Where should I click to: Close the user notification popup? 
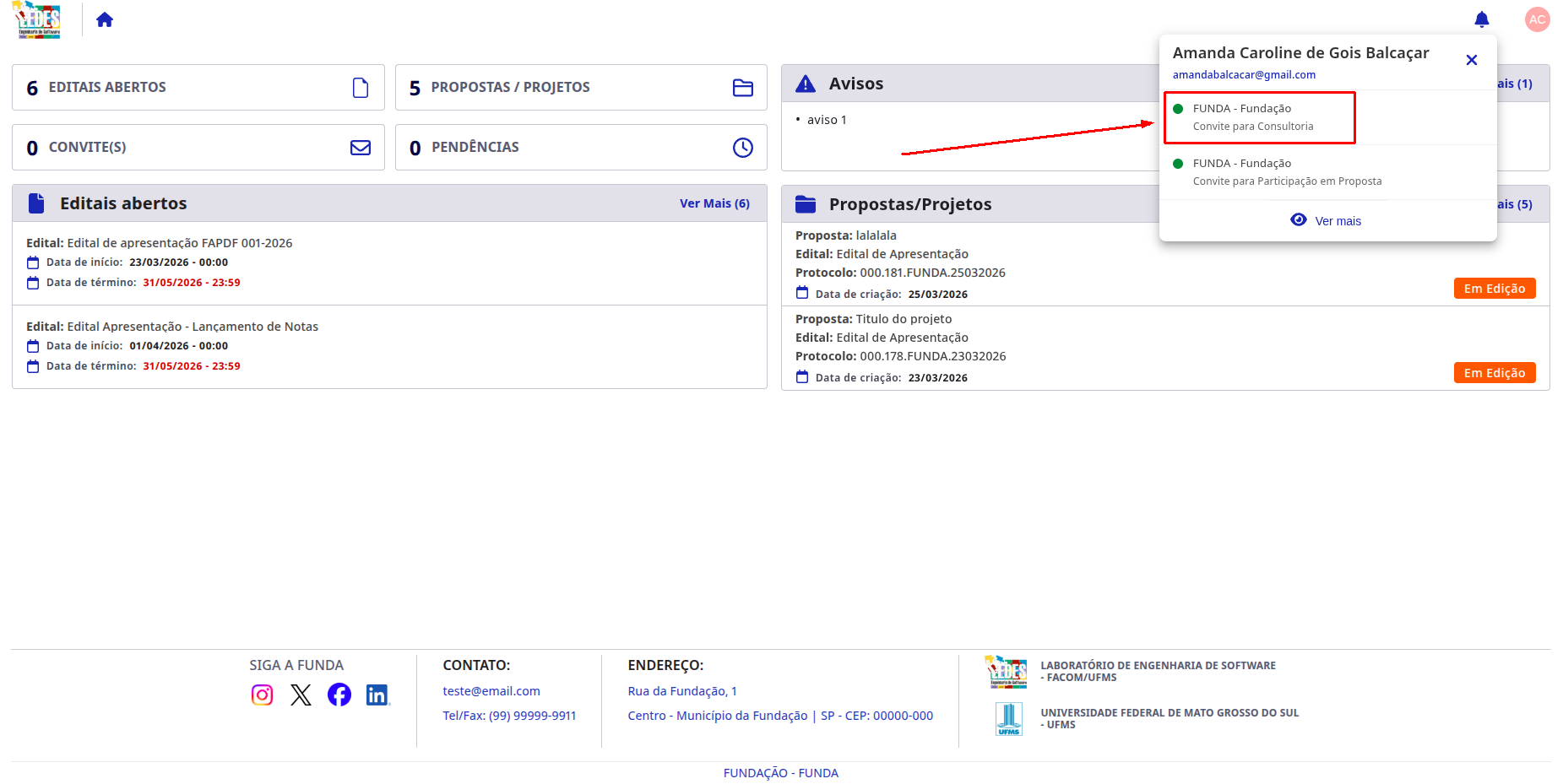(1471, 60)
